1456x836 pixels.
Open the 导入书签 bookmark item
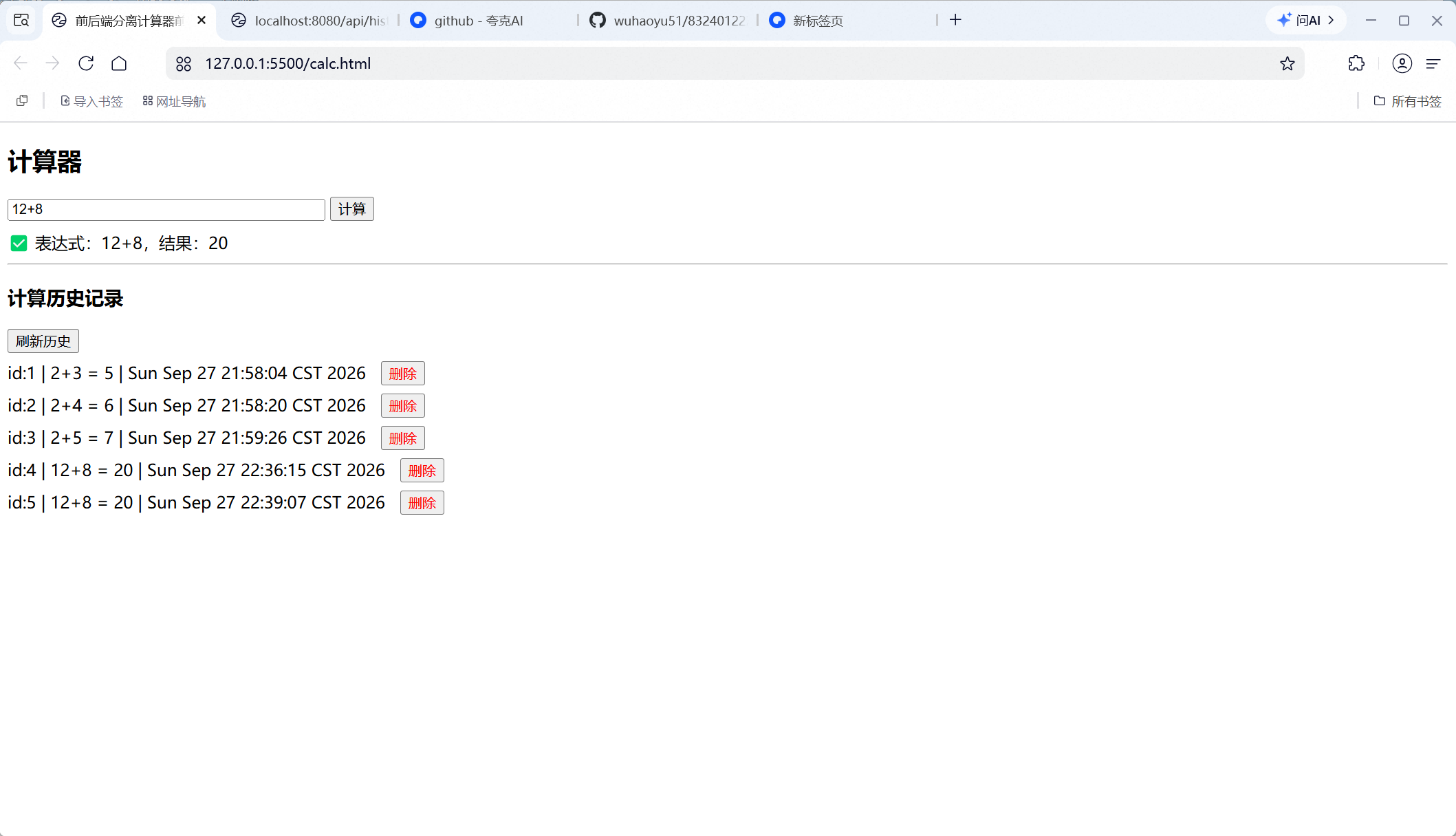pos(91,101)
